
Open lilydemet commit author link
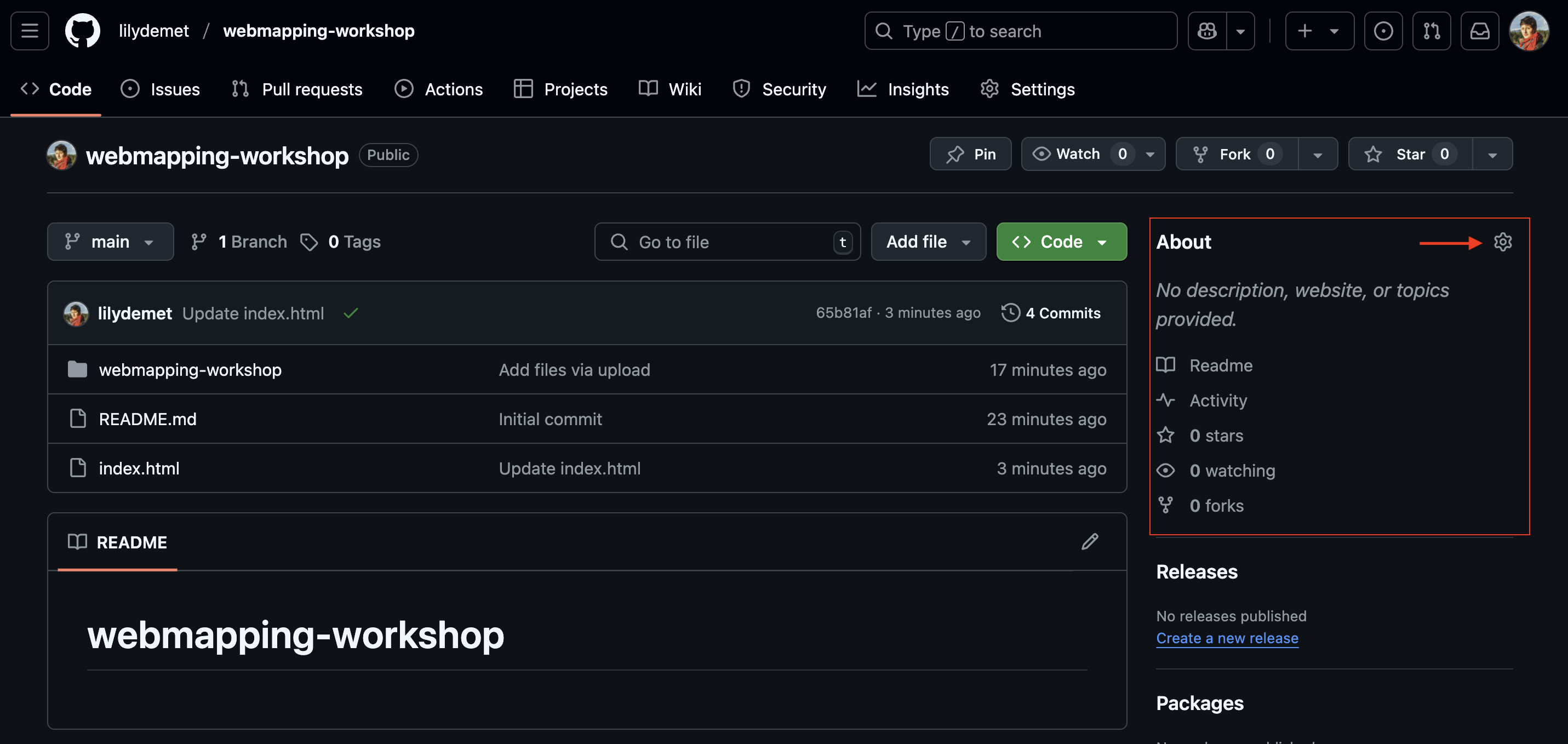[135, 313]
